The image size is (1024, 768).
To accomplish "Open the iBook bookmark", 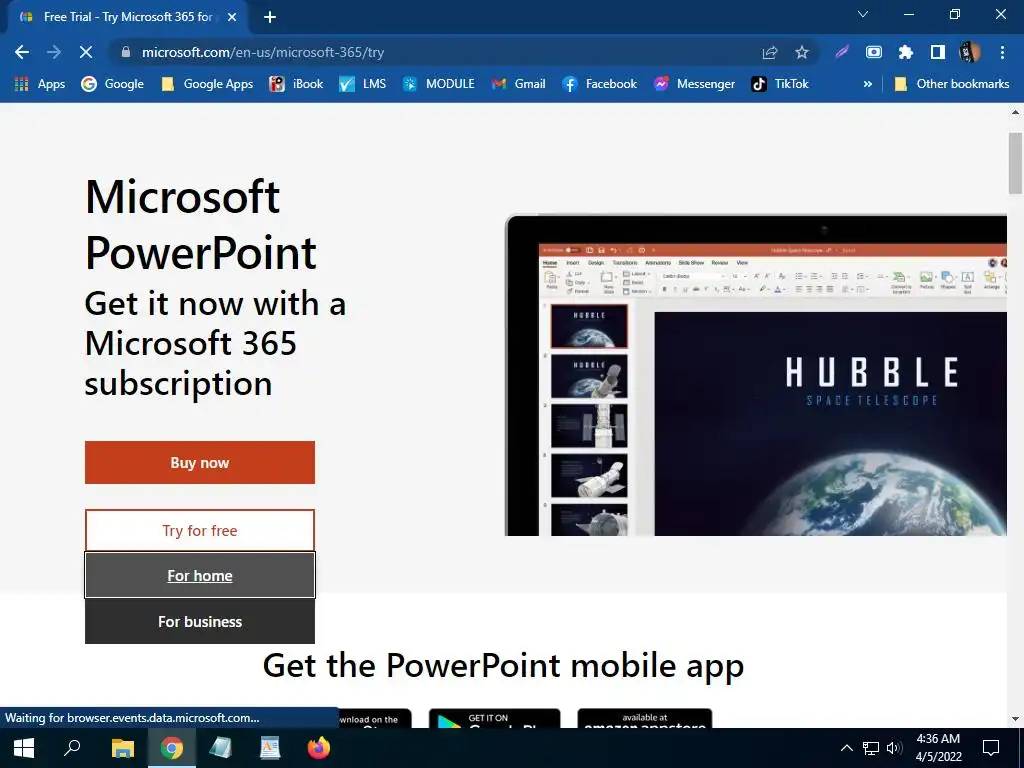I will pos(296,84).
